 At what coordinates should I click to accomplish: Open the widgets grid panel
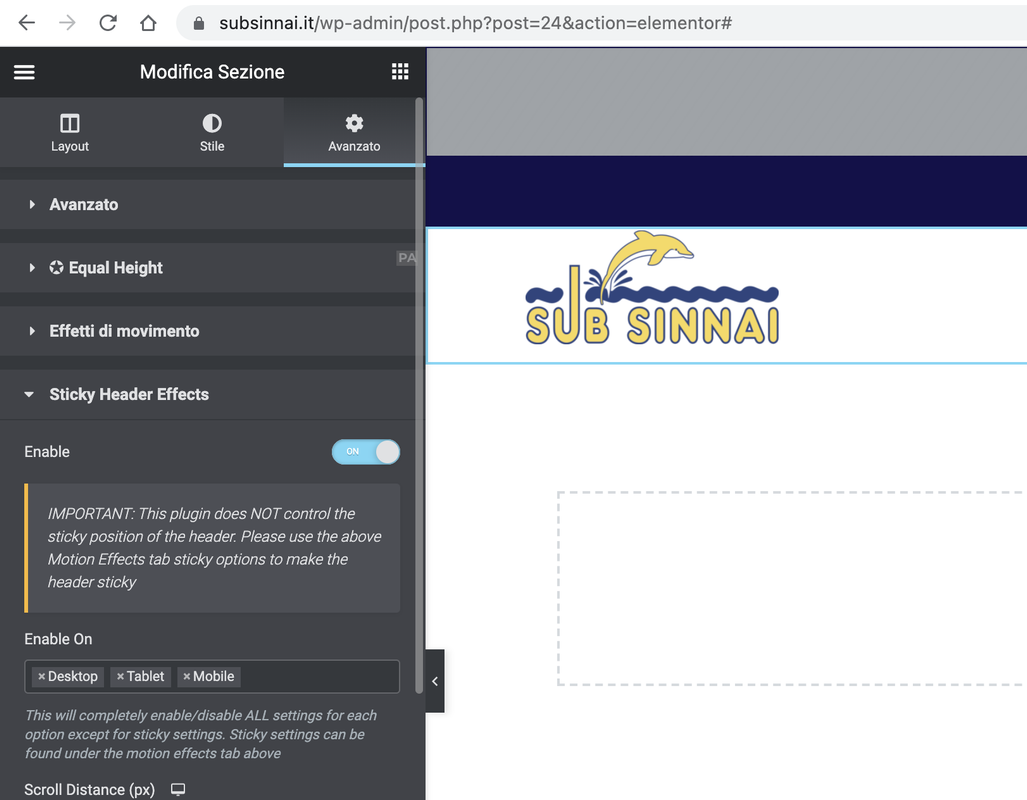400,71
